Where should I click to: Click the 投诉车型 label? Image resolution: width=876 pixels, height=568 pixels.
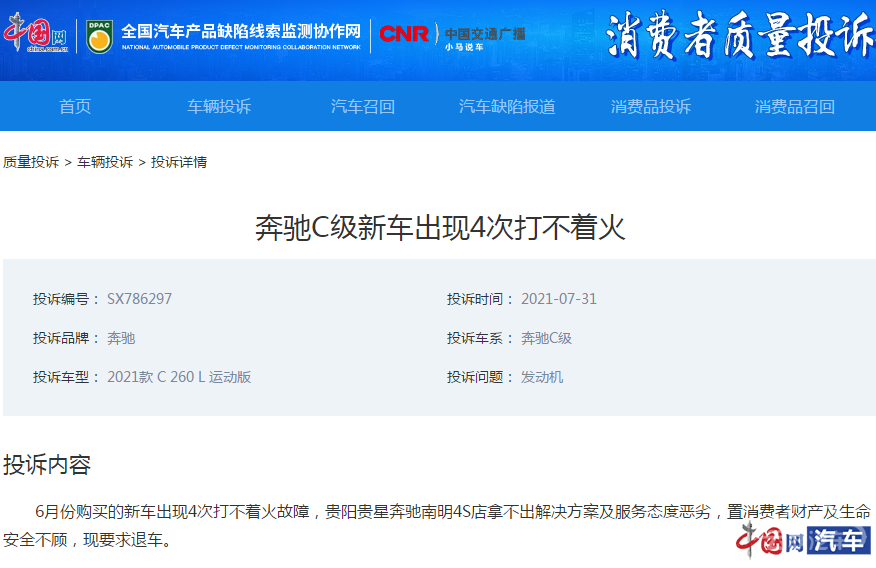click(x=66, y=377)
